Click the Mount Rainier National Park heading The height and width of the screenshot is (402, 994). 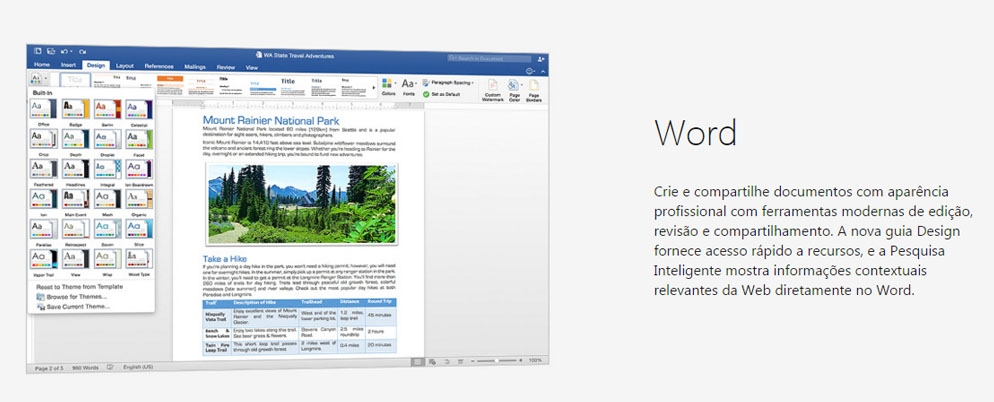271,120
